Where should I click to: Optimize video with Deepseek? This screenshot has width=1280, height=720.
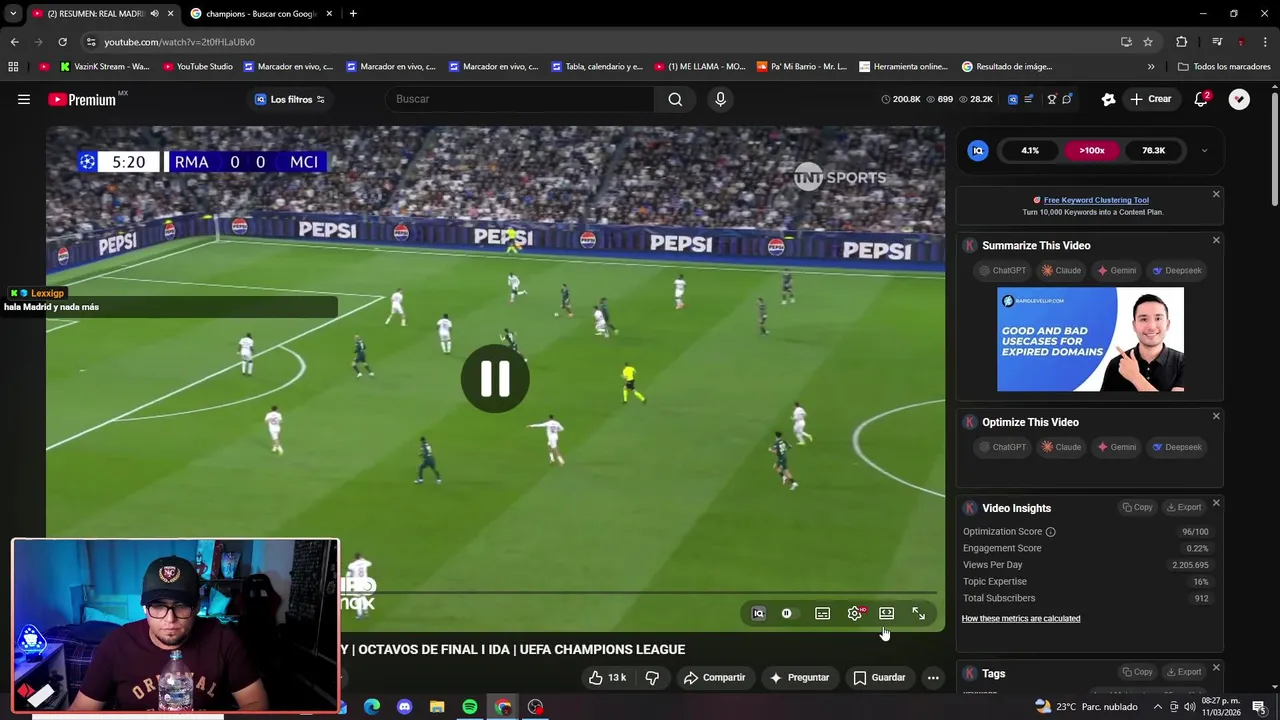(x=1177, y=447)
